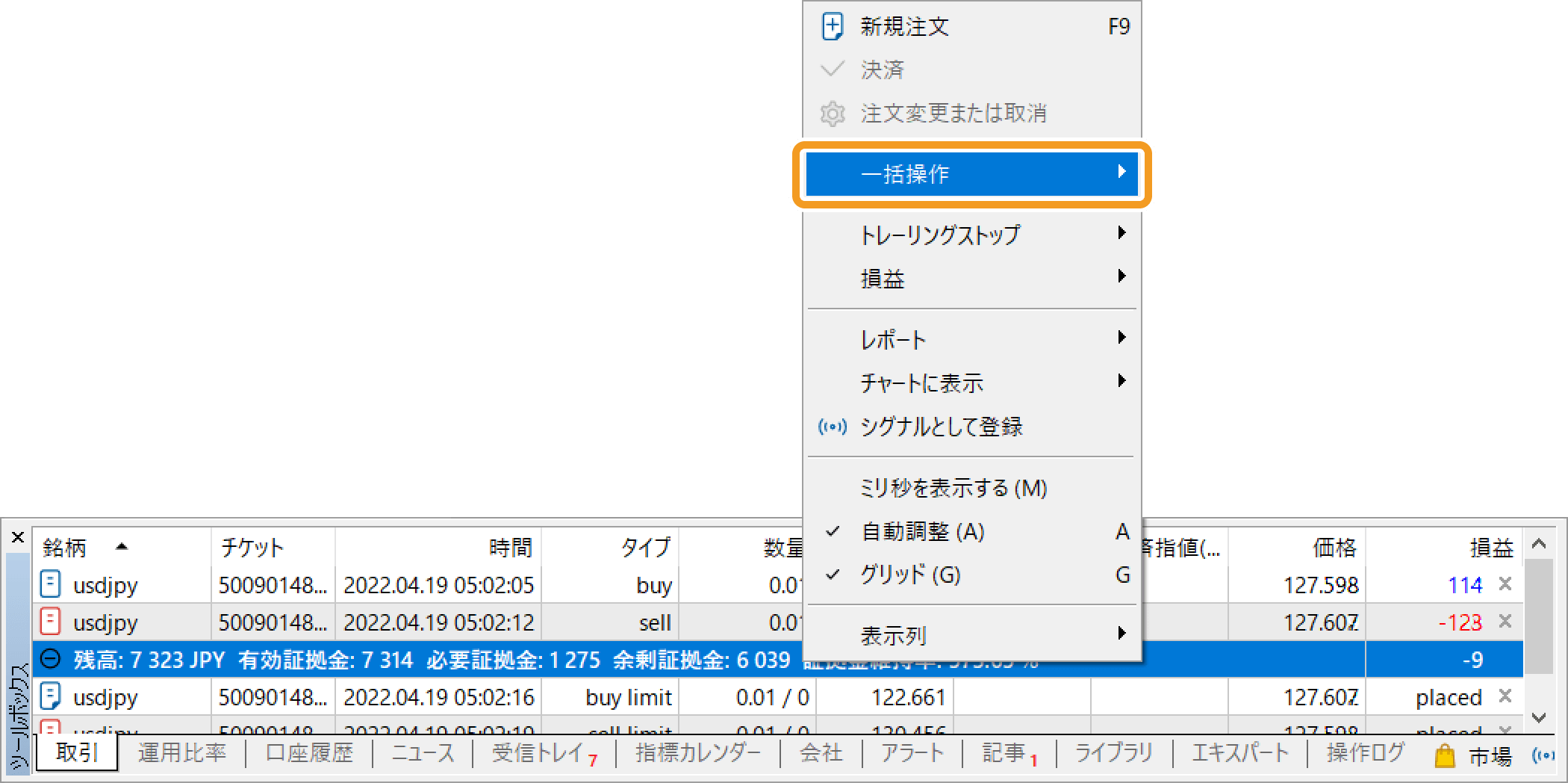Click the yellow market bag icon
Screen dimensions: 1568x783
(x=1445, y=755)
